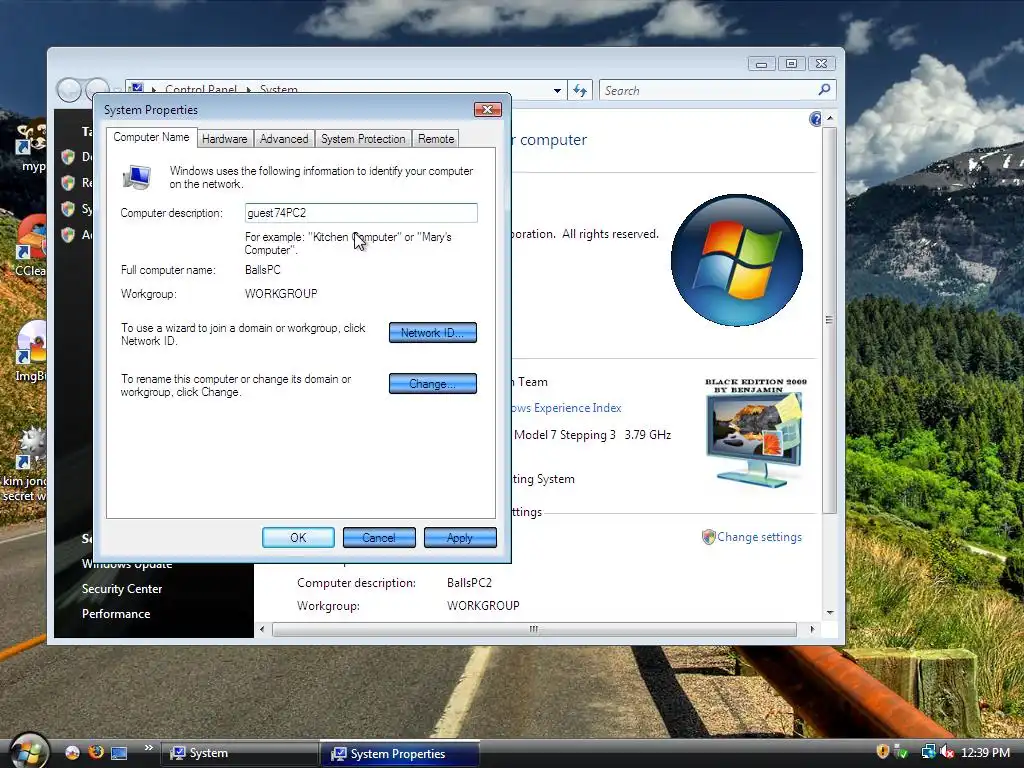Launch Firefox from the quick launch
Screen dimensions: 1024x768
[x=96, y=752]
